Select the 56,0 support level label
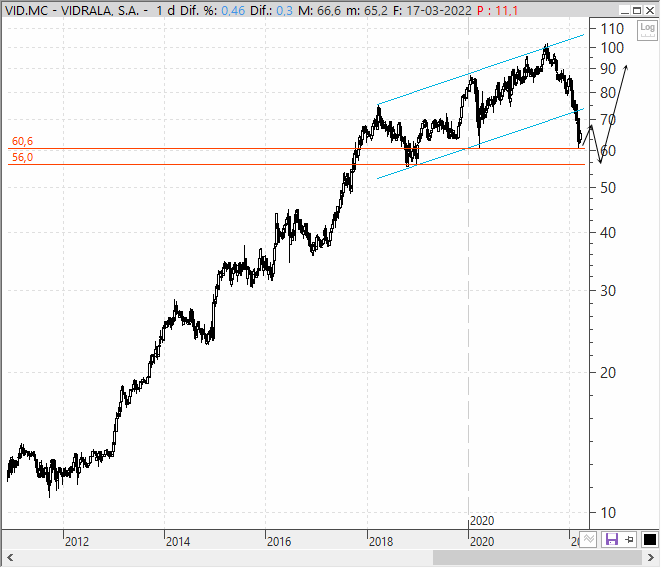The width and height of the screenshot is (661, 568). [x=22, y=157]
